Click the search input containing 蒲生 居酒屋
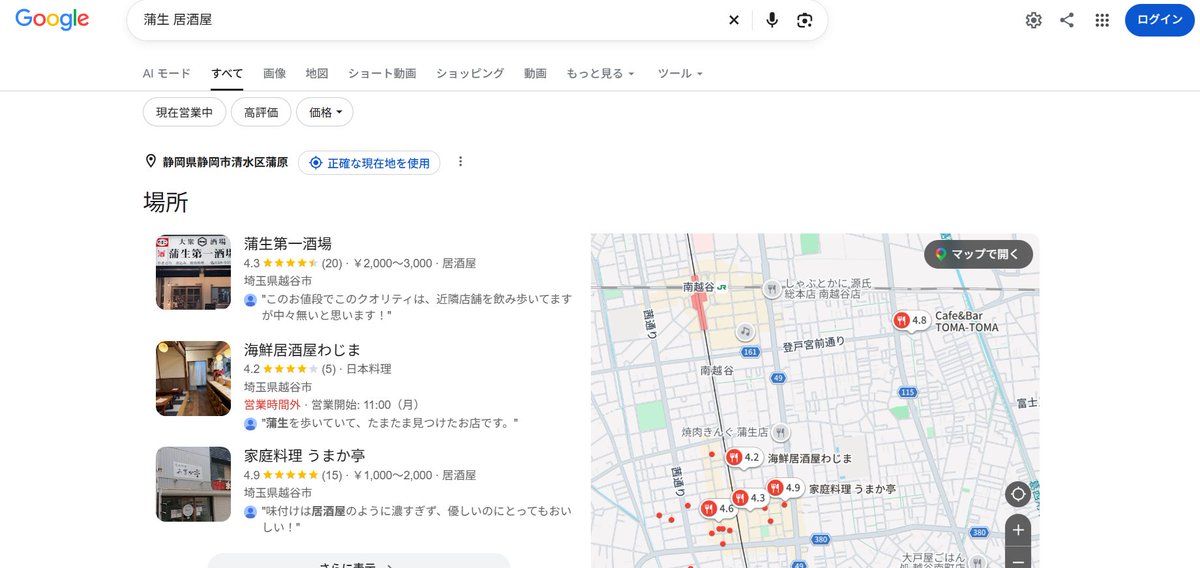This screenshot has width=1200, height=568. [430, 20]
